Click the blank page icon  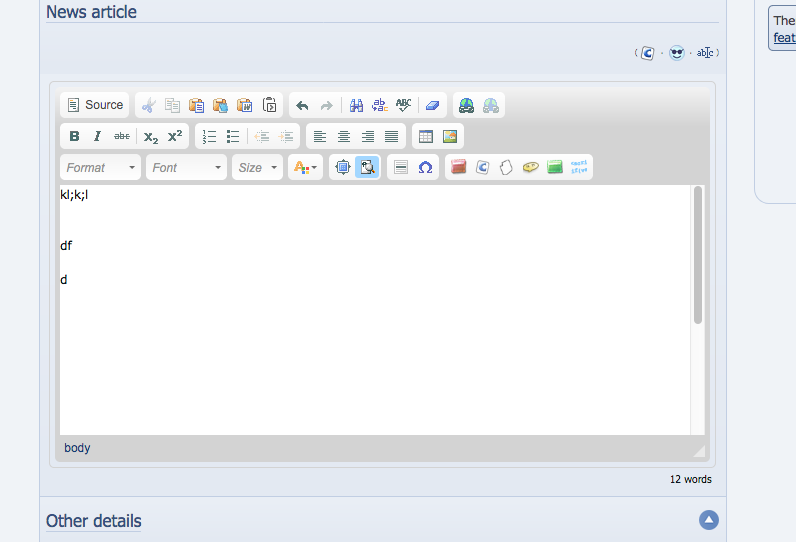click(506, 167)
